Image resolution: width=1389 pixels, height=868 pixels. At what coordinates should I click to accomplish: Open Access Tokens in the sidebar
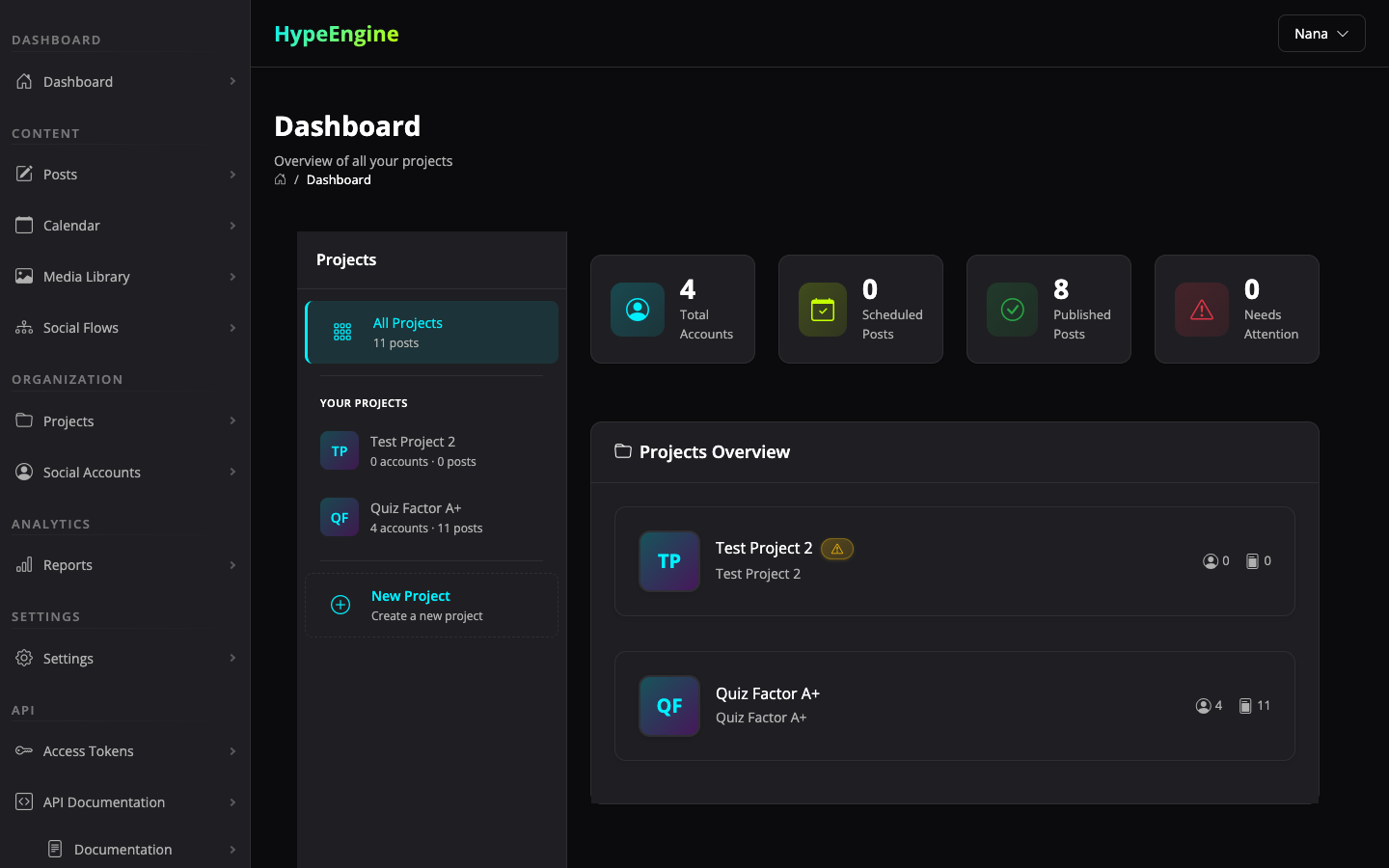click(x=125, y=750)
